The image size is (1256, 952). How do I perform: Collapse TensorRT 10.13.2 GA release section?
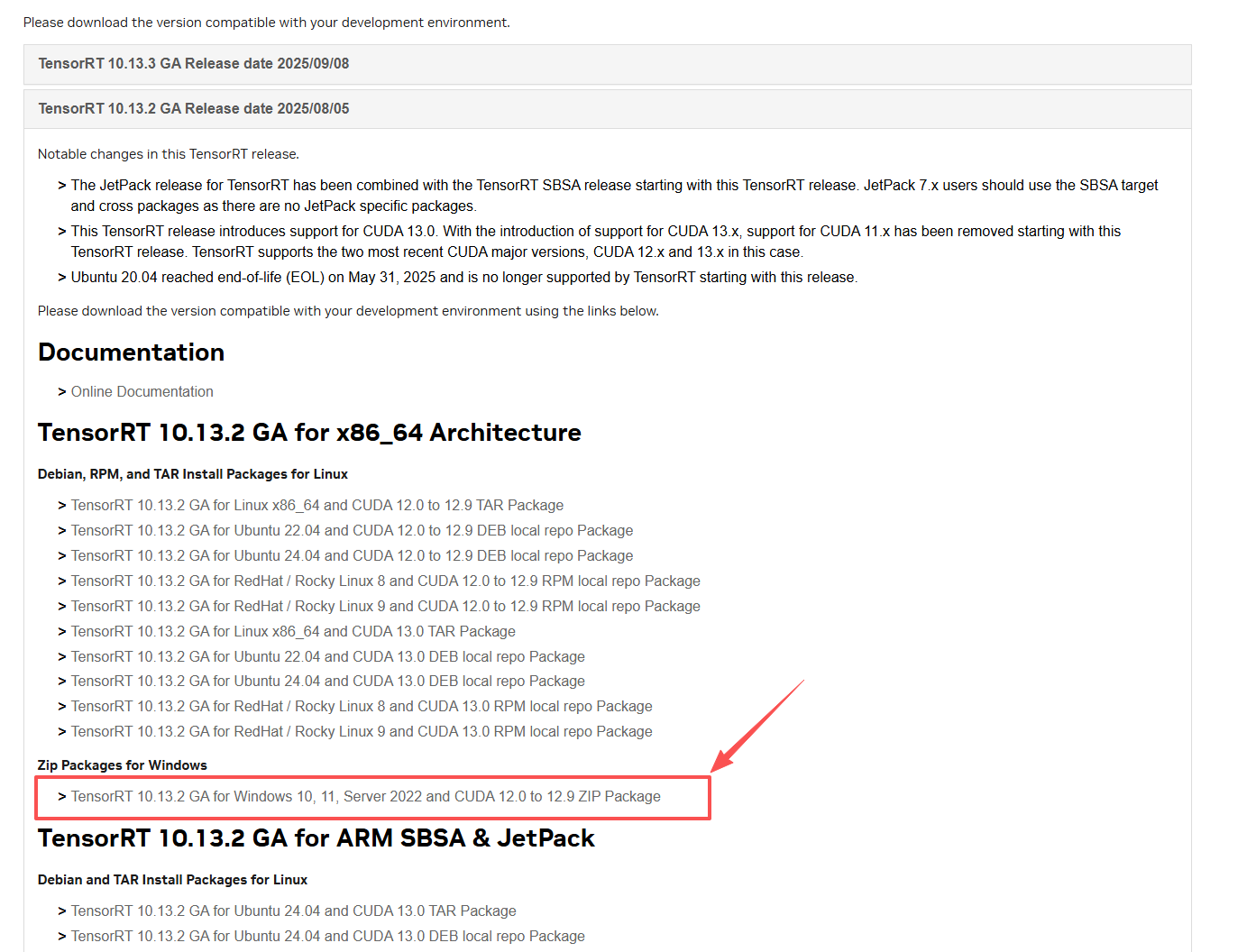tap(193, 109)
